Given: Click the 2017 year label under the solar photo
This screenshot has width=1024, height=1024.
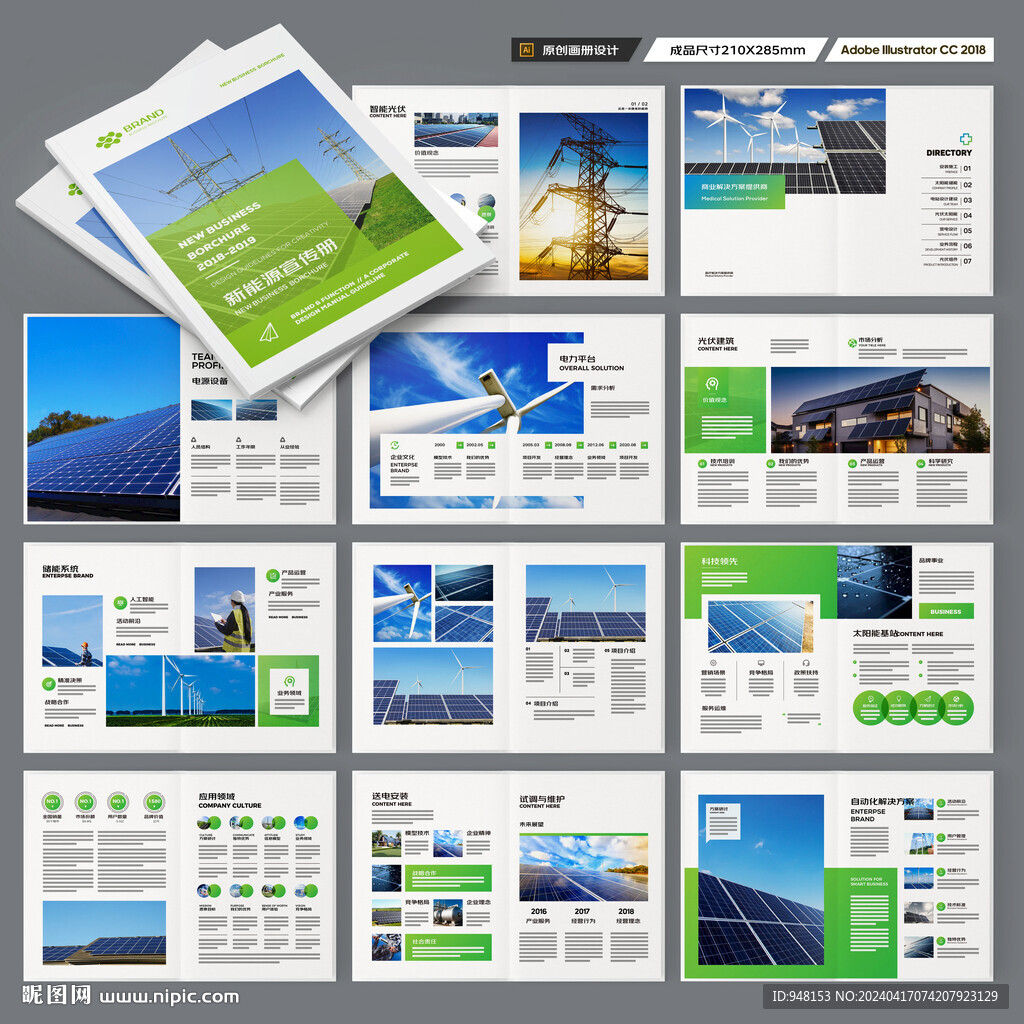Looking at the screenshot, I should (x=582, y=911).
